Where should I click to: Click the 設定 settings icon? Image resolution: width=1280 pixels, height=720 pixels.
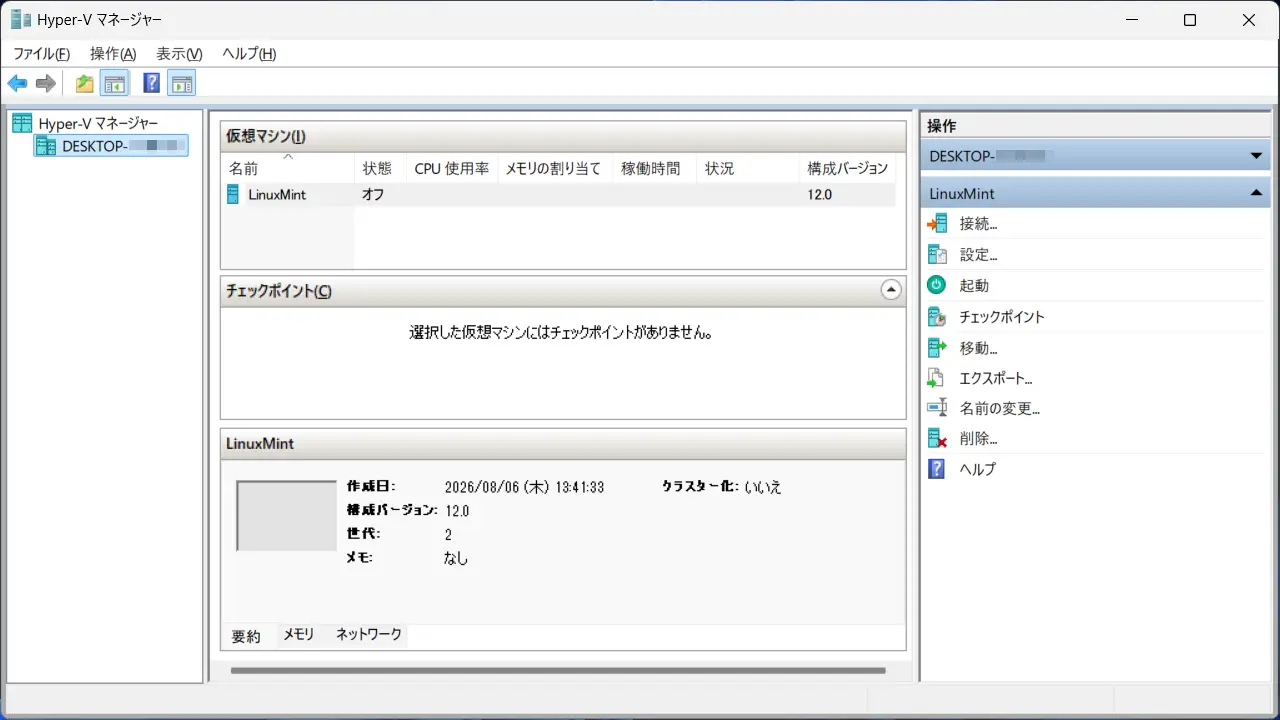pyautogui.click(x=937, y=255)
